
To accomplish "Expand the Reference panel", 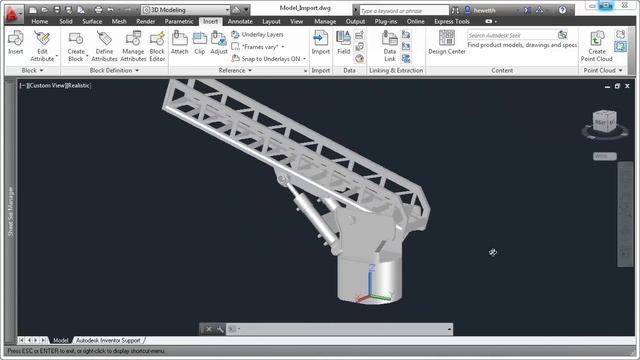I will coord(235,71).
